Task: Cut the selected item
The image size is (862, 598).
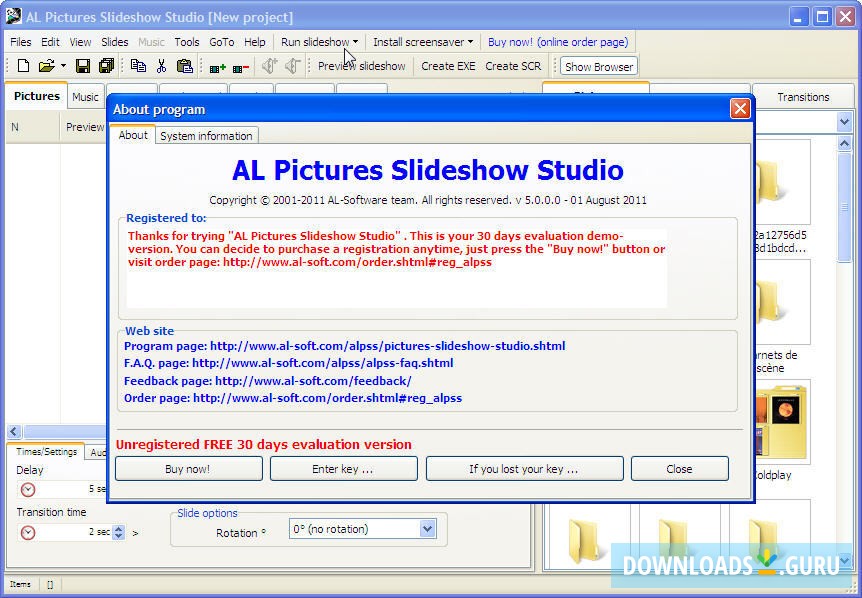Action: click(162, 66)
